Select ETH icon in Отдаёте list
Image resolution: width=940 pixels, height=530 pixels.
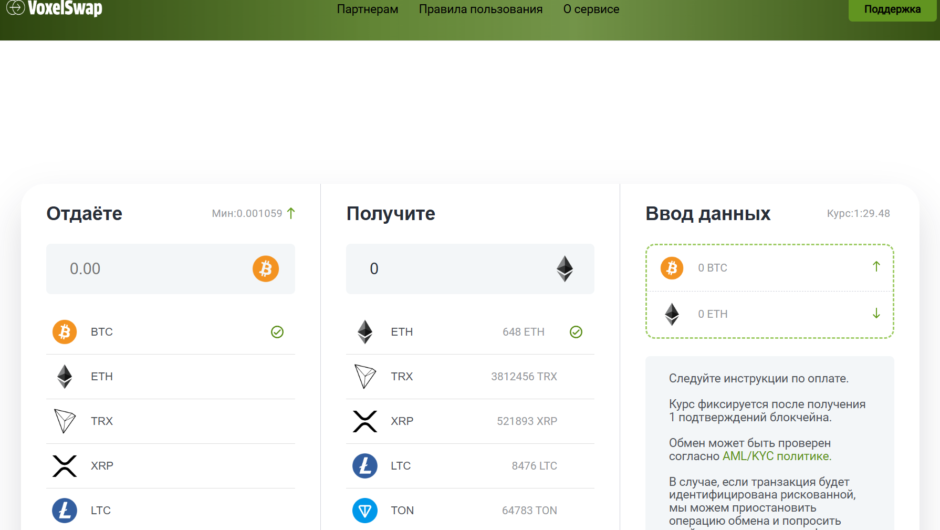(x=65, y=377)
